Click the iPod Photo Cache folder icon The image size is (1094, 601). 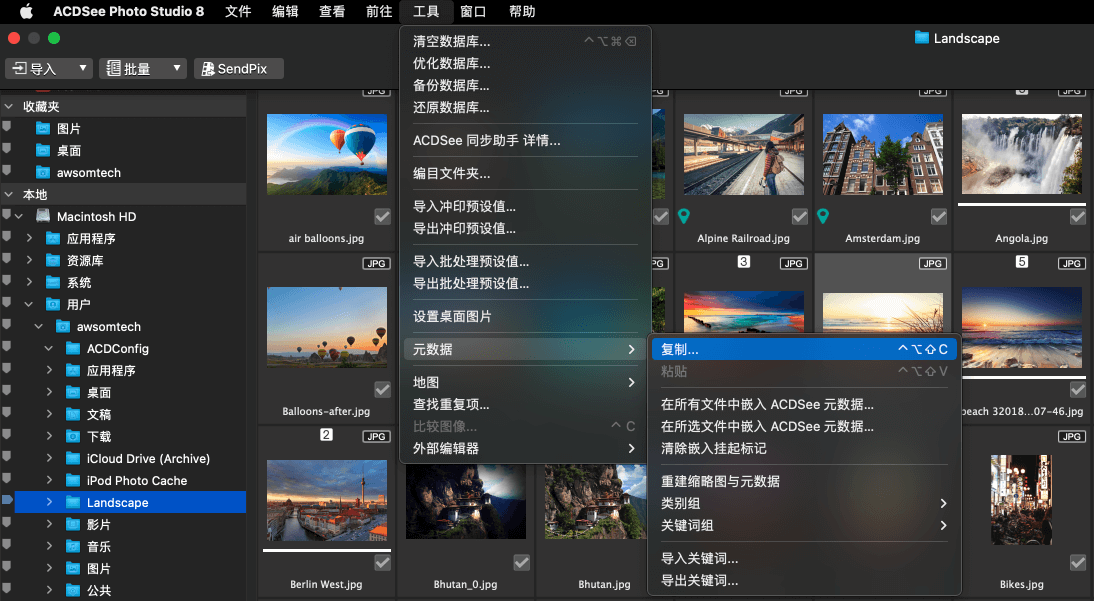[x=73, y=480]
